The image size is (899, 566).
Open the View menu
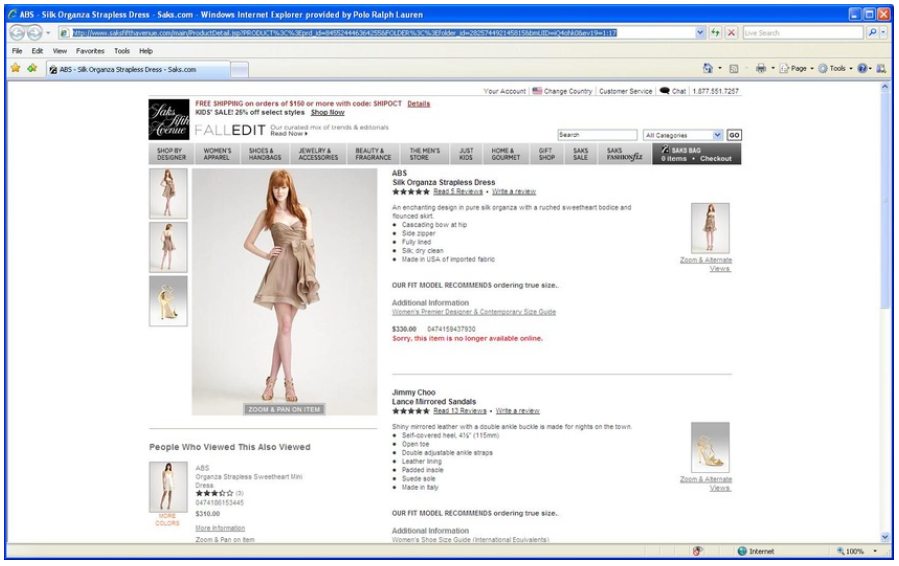[x=60, y=51]
